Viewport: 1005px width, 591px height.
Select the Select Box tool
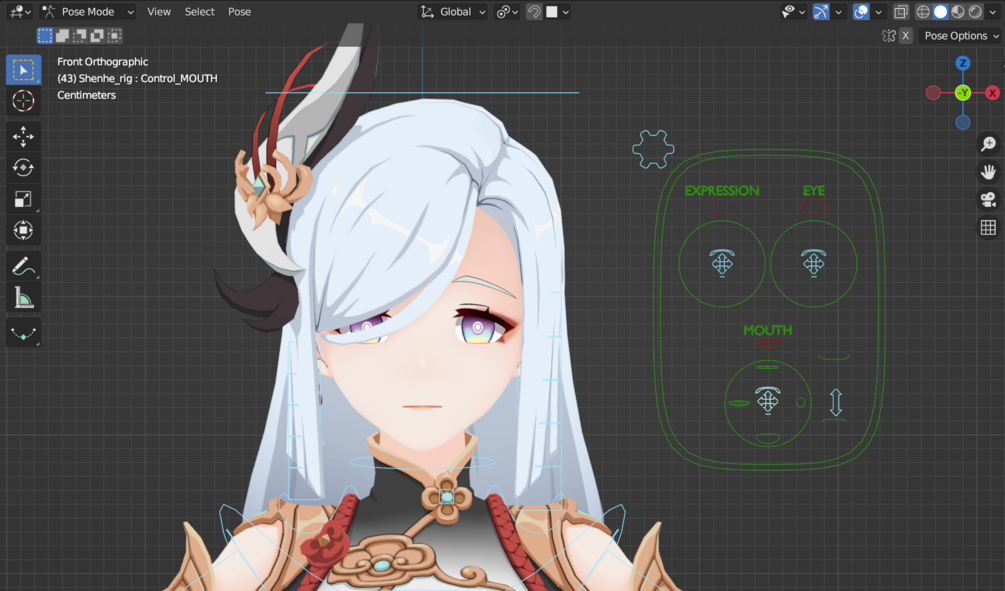click(x=23, y=69)
